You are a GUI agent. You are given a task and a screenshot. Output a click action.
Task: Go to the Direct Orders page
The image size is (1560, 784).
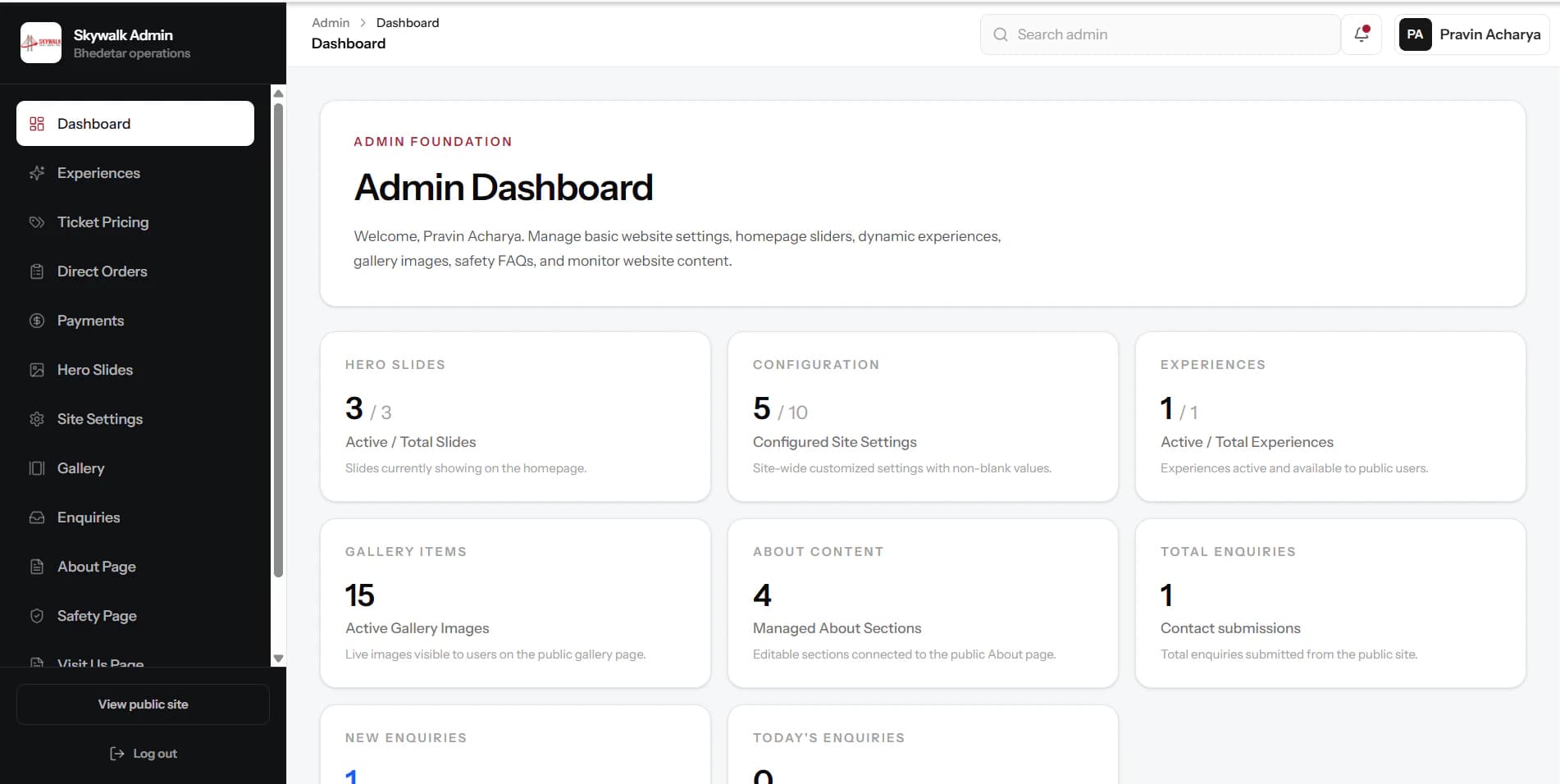[135, 271]
